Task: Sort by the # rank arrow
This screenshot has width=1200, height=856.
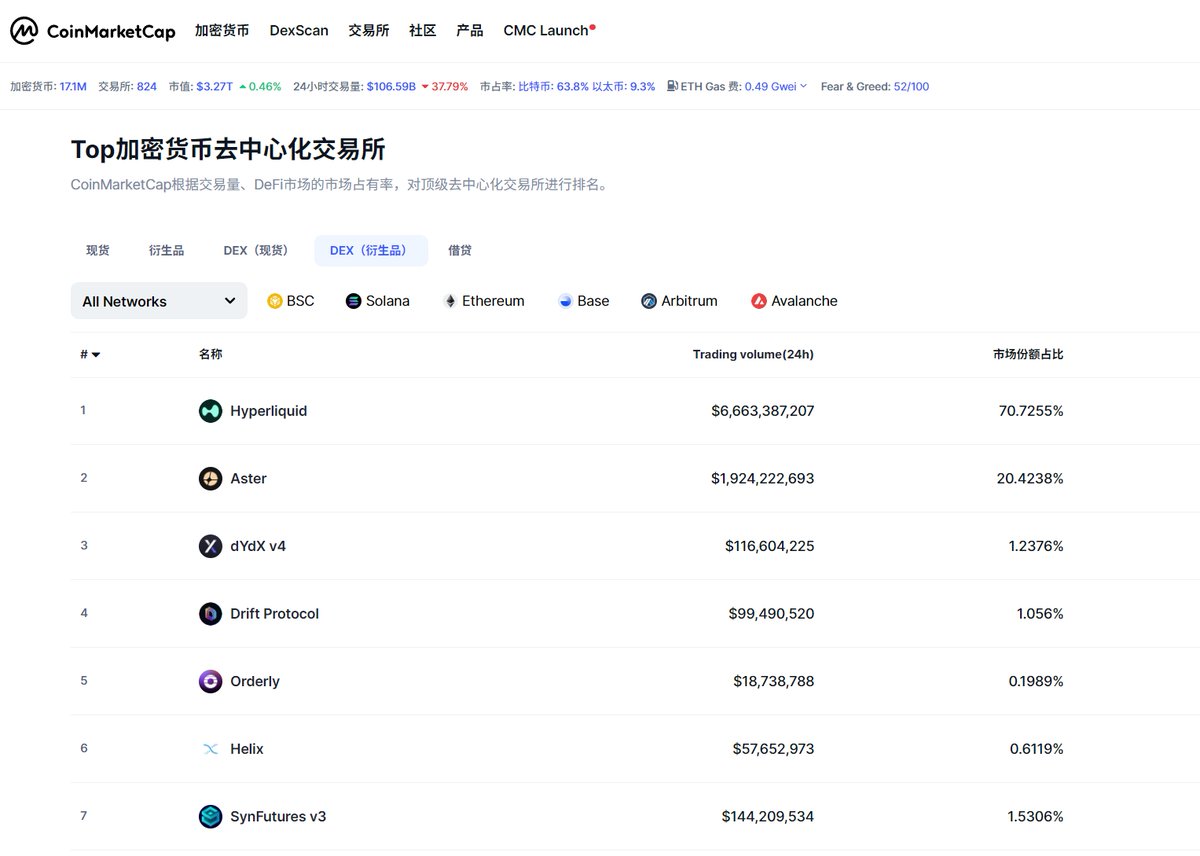Action: tap(96, 355)
